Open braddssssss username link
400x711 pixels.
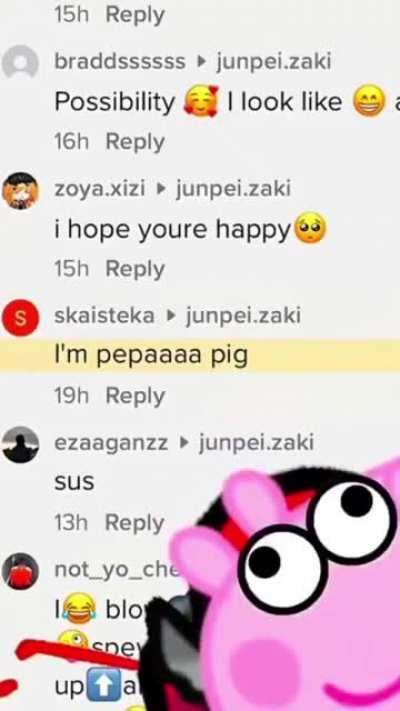(x=120, y=62)
